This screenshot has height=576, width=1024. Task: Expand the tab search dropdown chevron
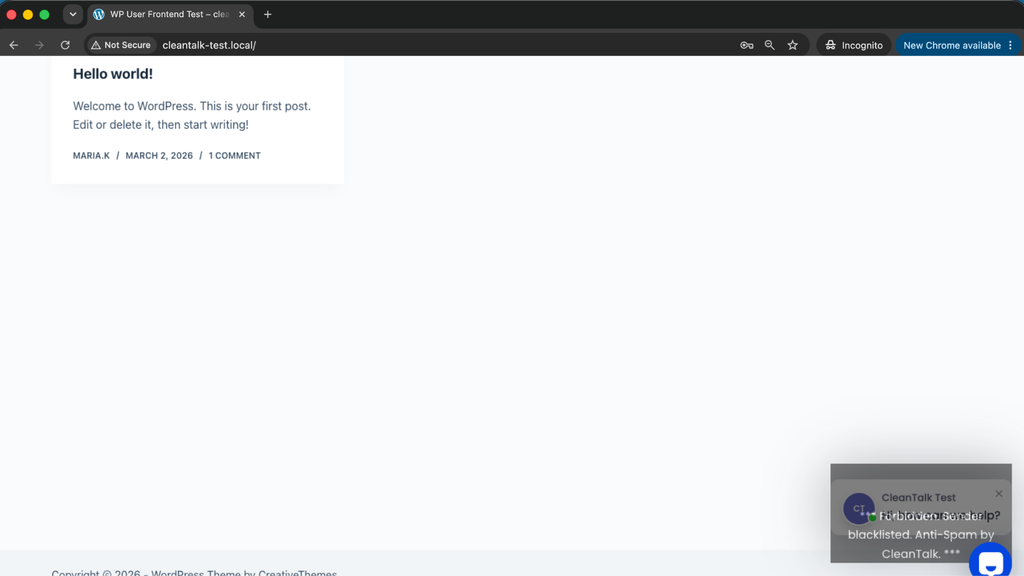[72, 14]
